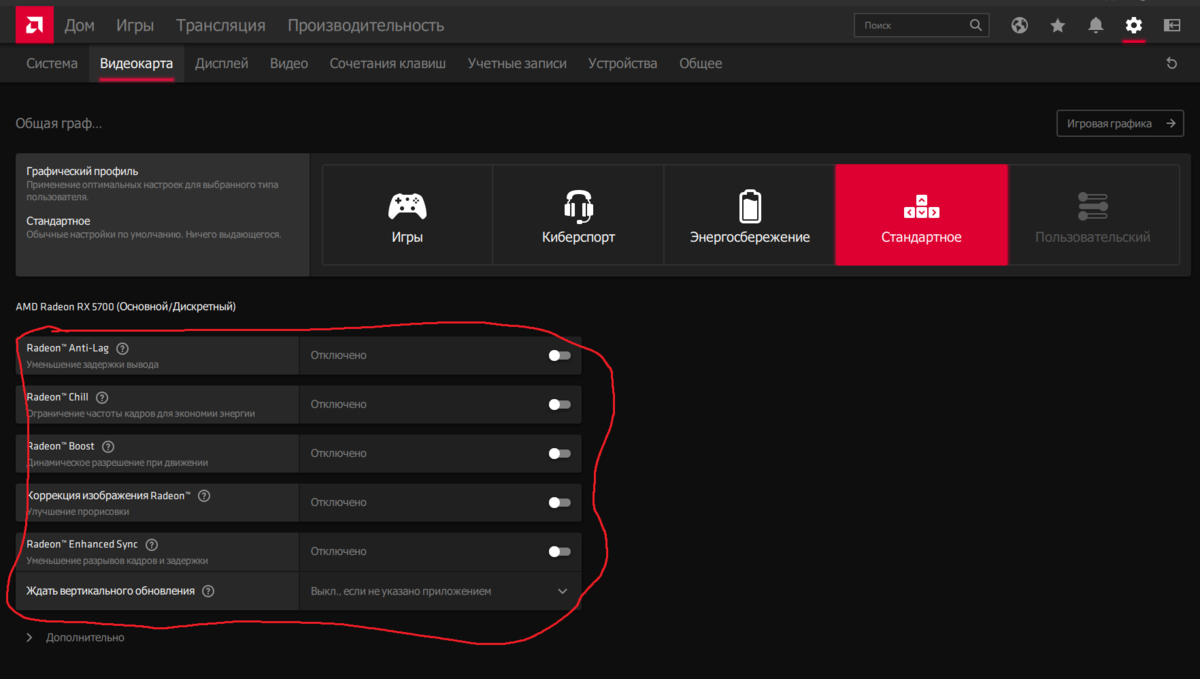Enable the Radeon Boost toggle
Viewport: 1200px width, 679px height.
pyautogui.click(x=560, y=453)
